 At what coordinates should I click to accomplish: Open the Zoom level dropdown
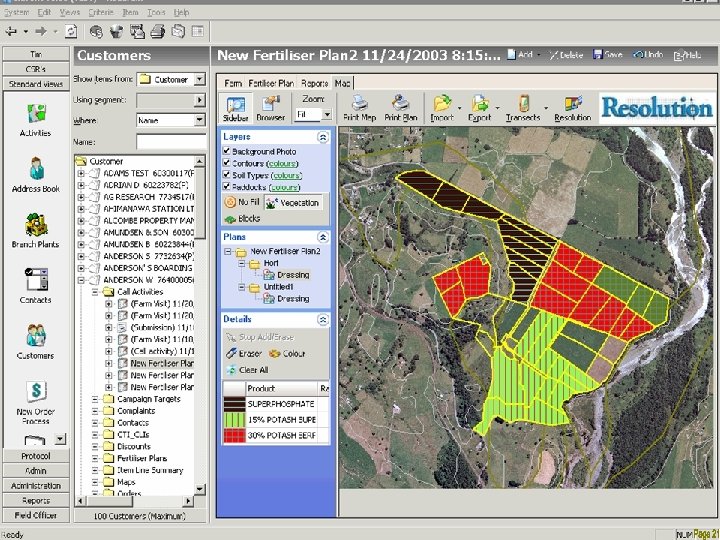pos(326,115)
